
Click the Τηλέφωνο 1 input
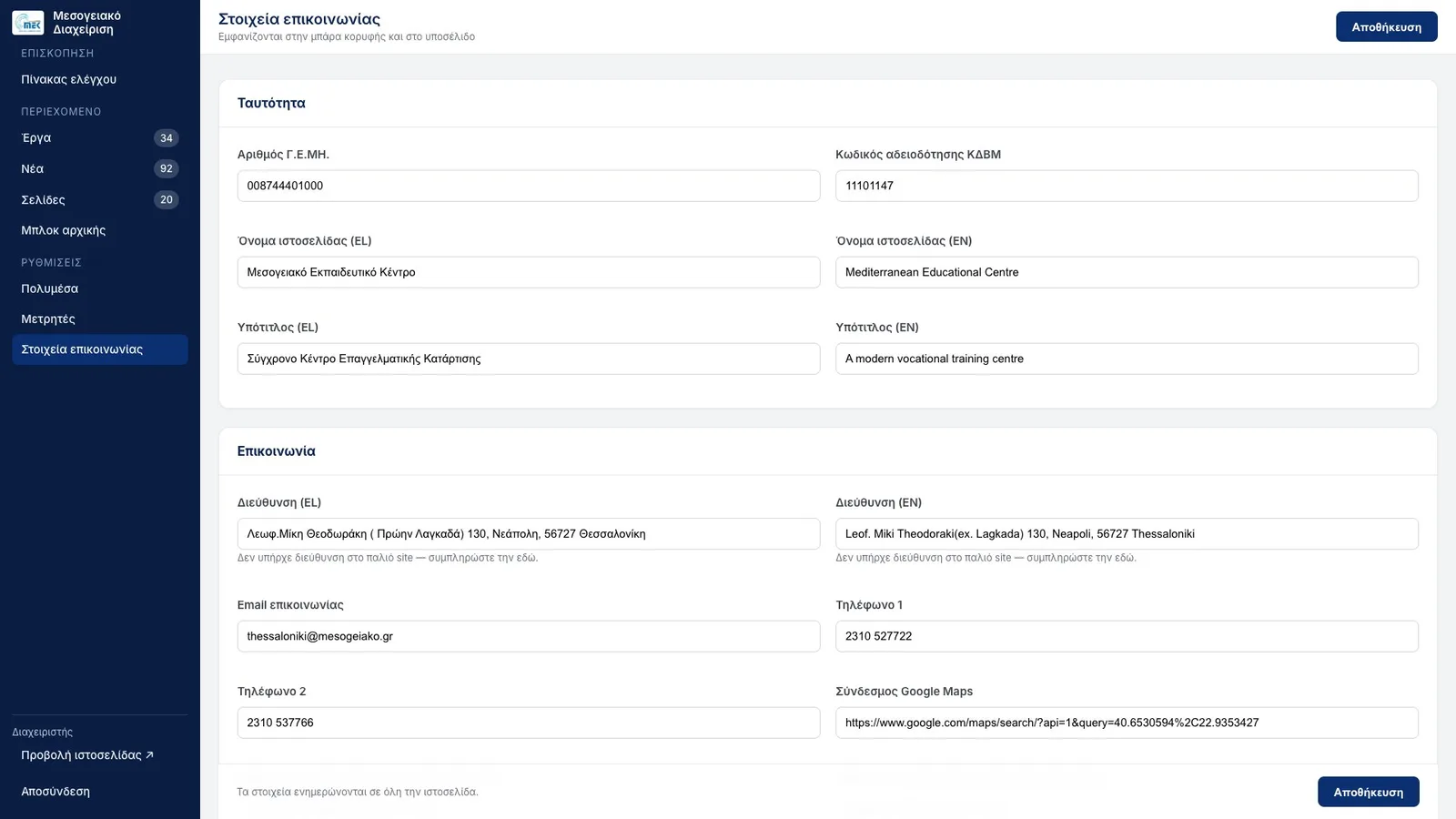point(1127,636)
